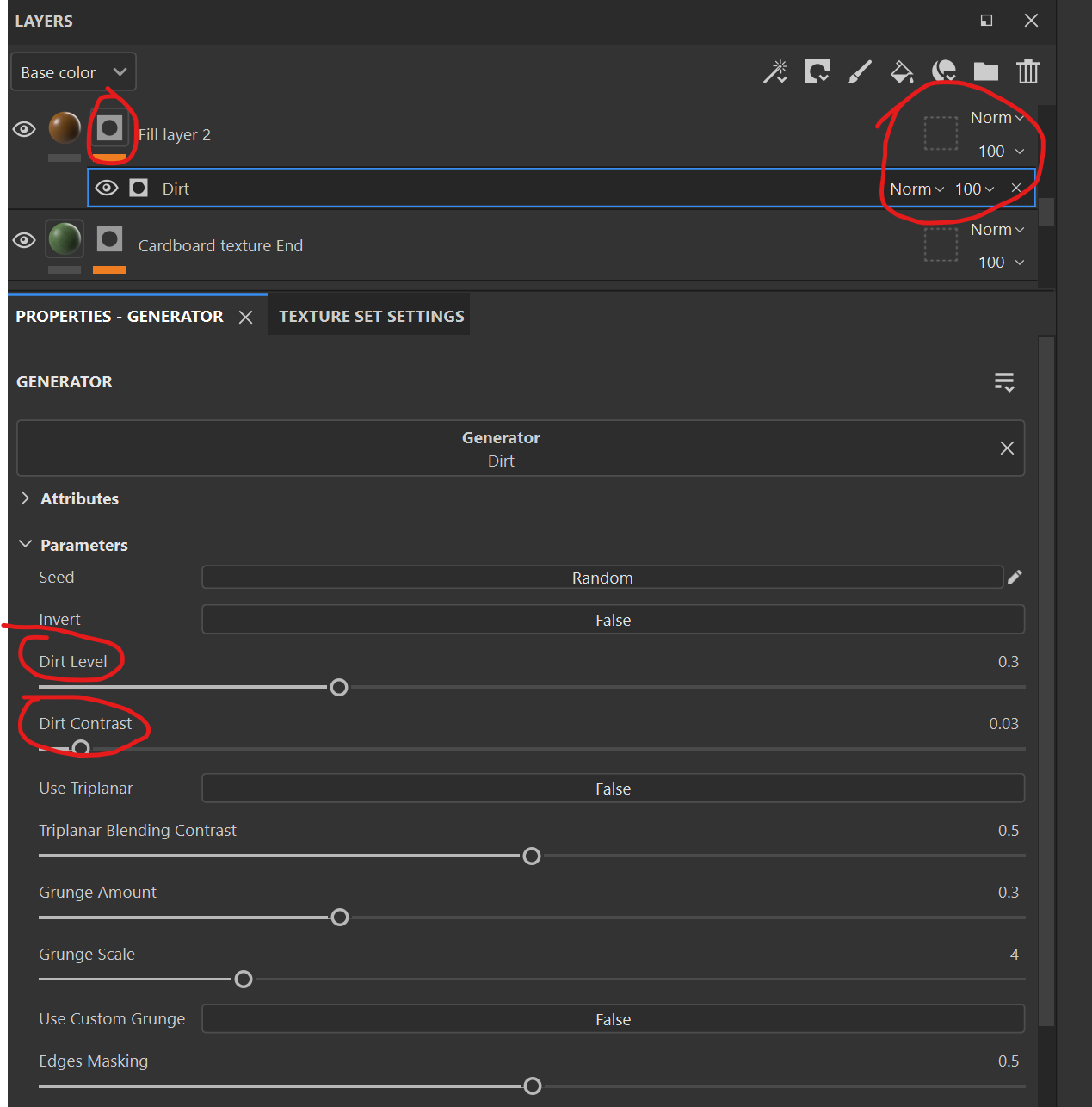Click the Add effect magic wand icon

[775, 71]
